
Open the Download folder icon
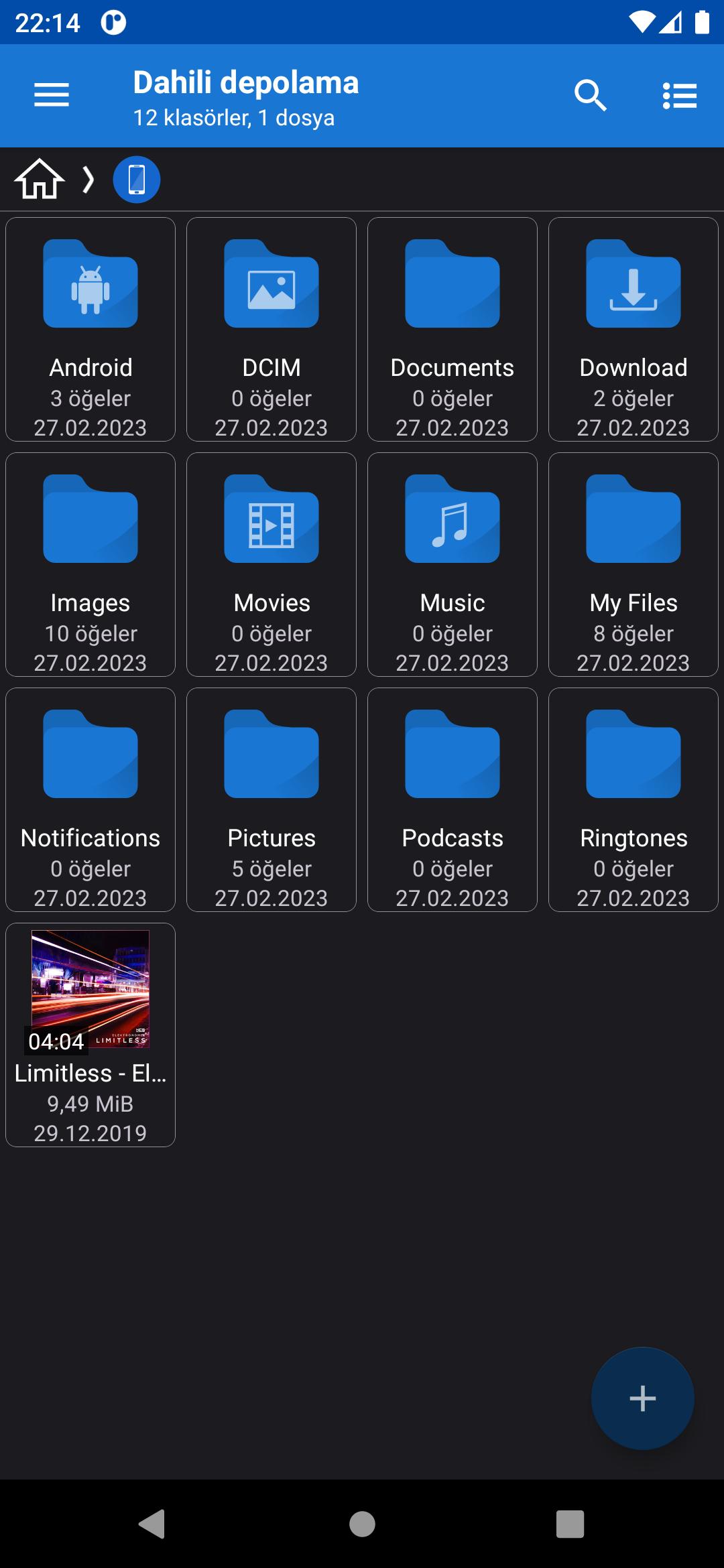click(633, 283)
